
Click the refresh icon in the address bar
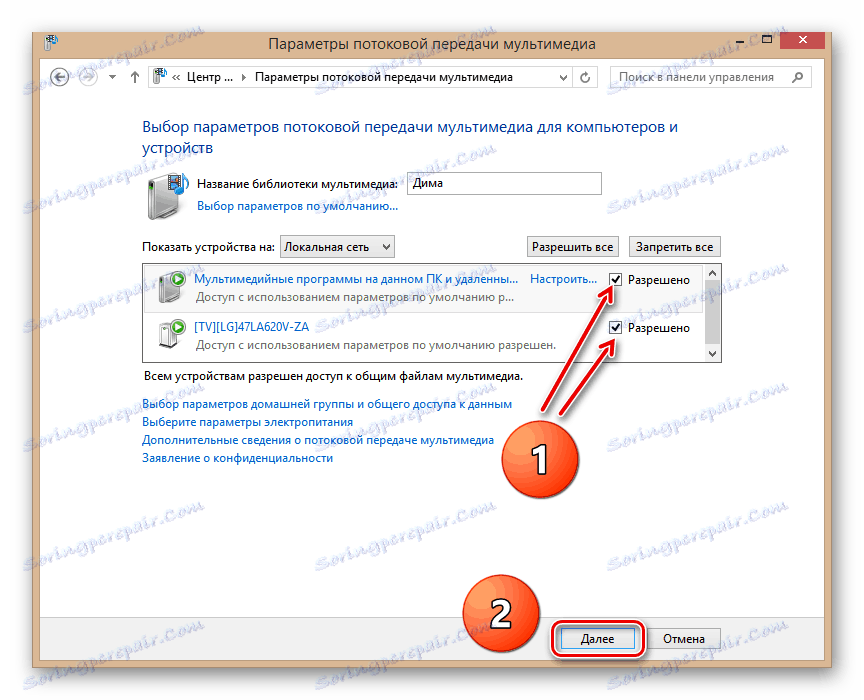[584, 76]
